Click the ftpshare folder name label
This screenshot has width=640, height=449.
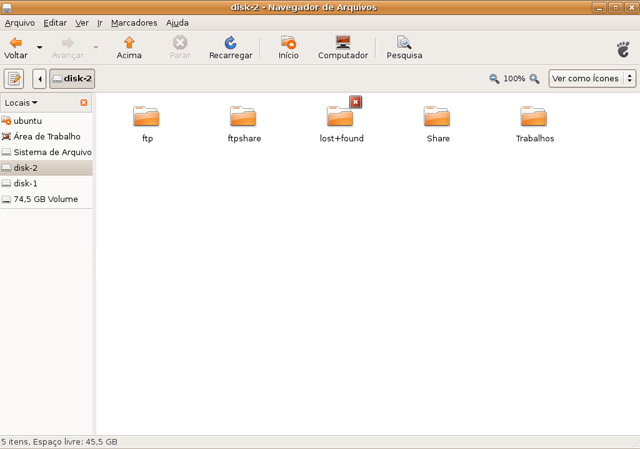pyautogui.click(x=244, y=138)
